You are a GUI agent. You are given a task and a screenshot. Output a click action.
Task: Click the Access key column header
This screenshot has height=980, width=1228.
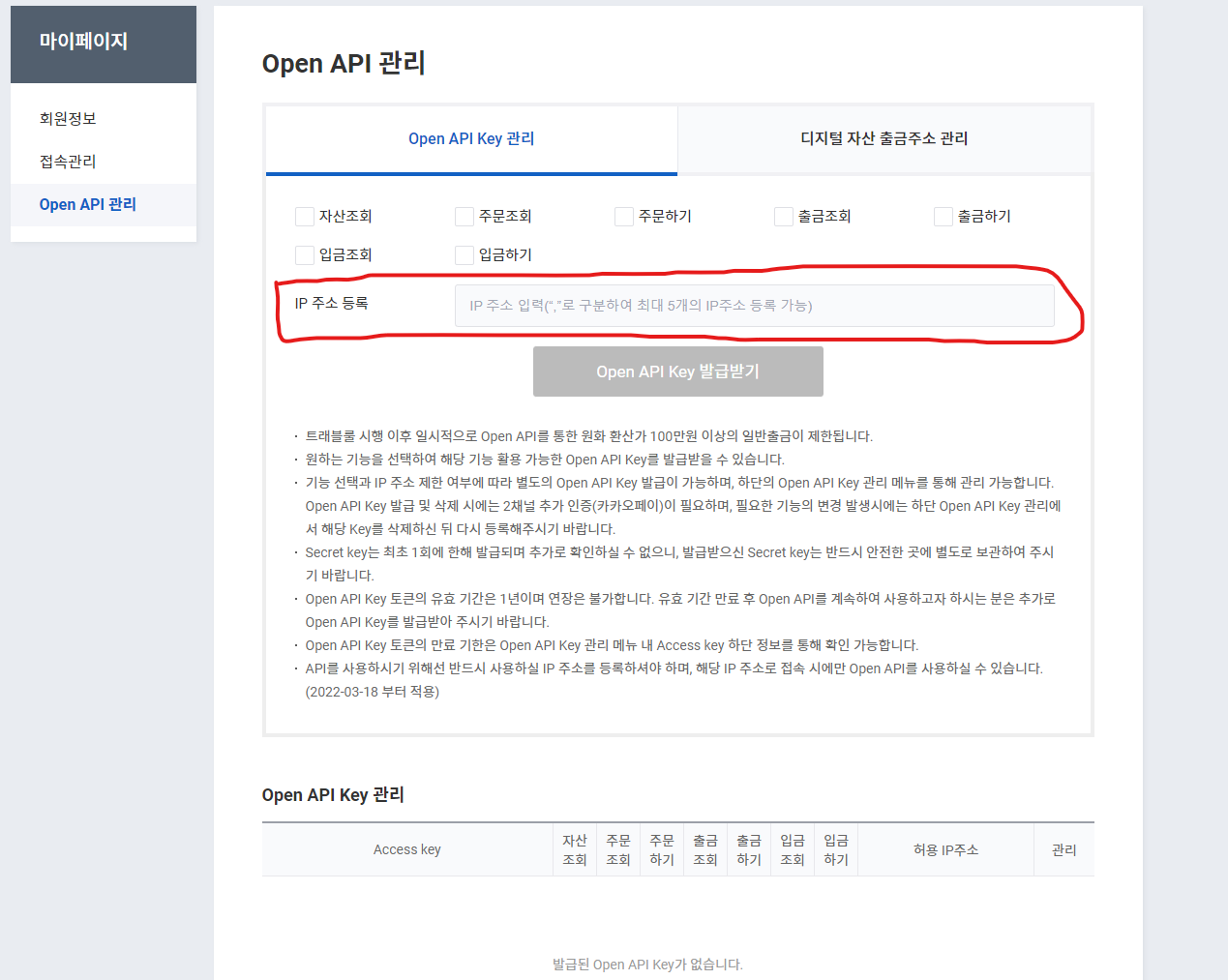click(407, 849)
